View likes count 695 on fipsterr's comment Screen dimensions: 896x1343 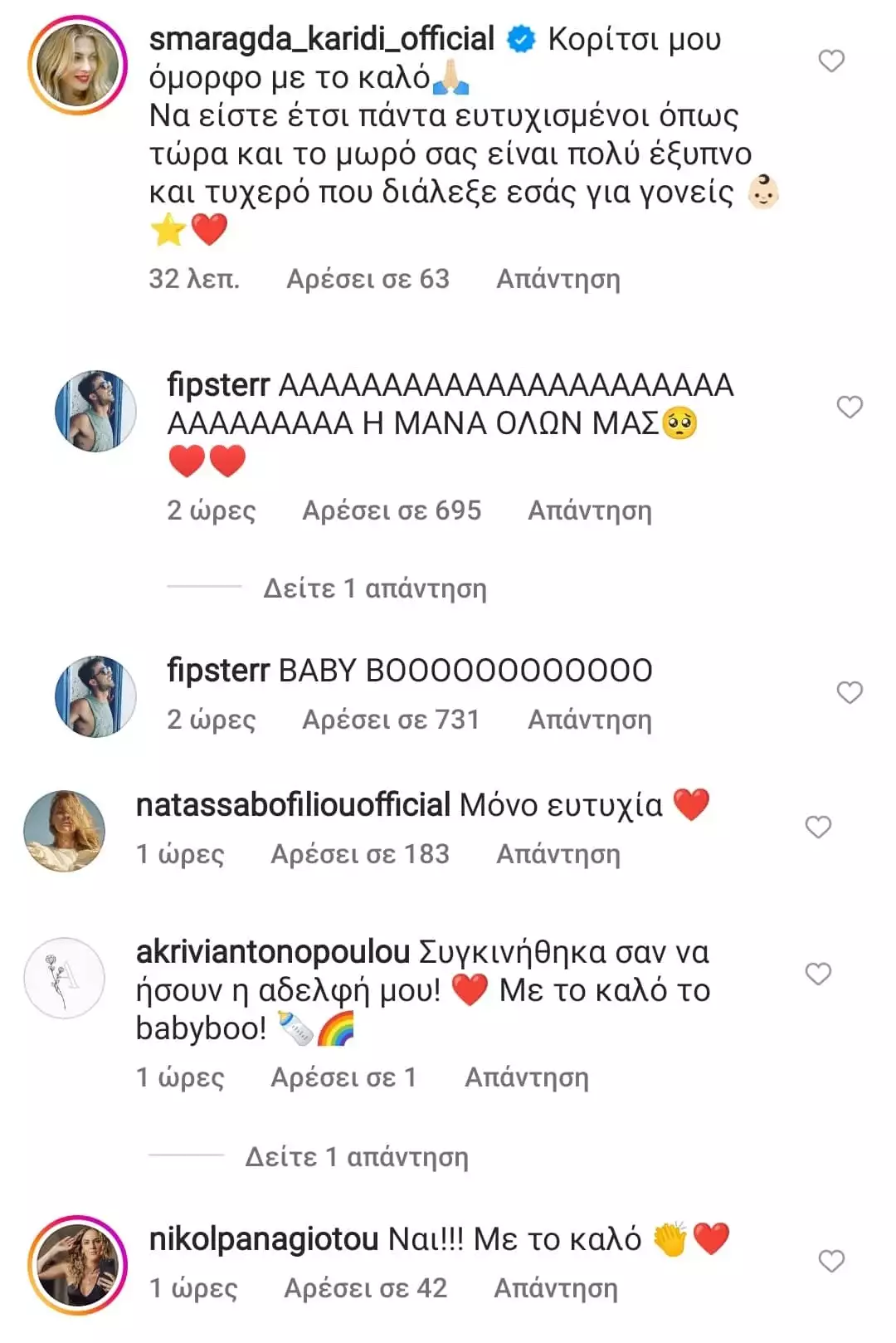392,510
